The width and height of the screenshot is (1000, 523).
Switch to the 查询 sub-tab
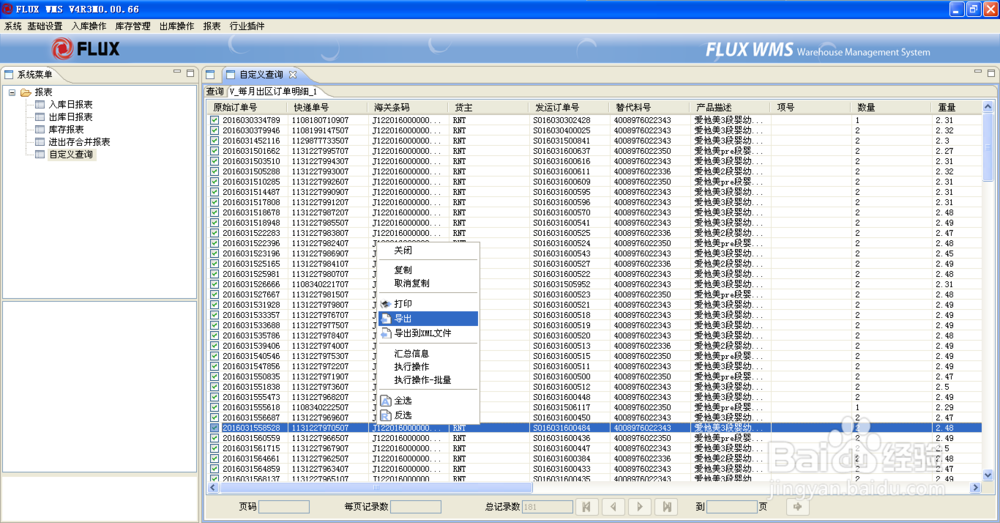(215, 91)
